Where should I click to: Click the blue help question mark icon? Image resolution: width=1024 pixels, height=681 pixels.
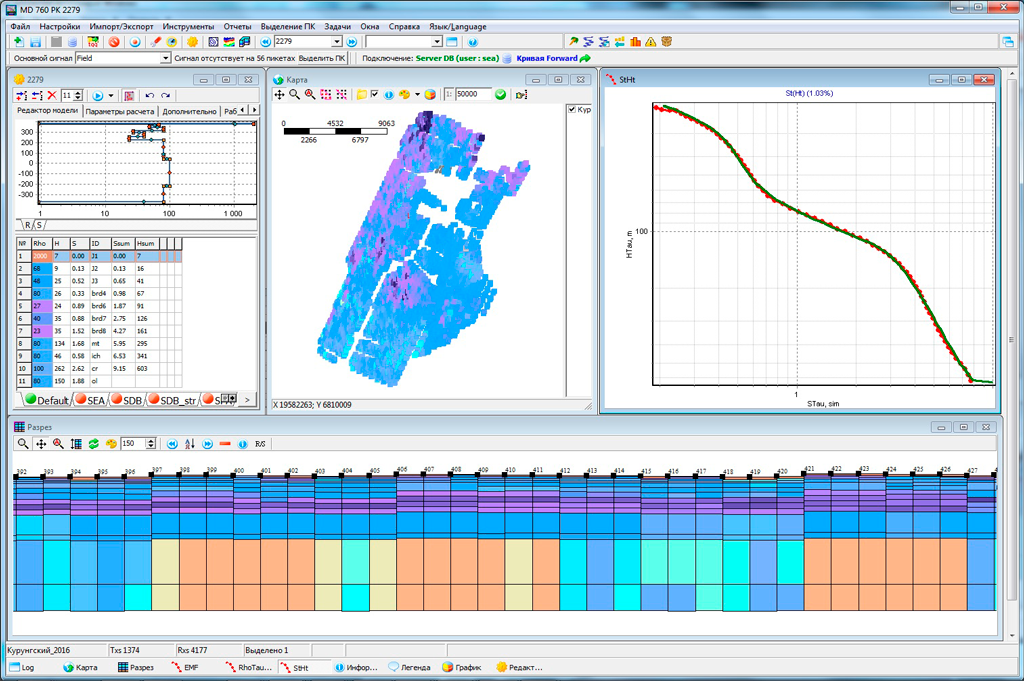point(473,42)
